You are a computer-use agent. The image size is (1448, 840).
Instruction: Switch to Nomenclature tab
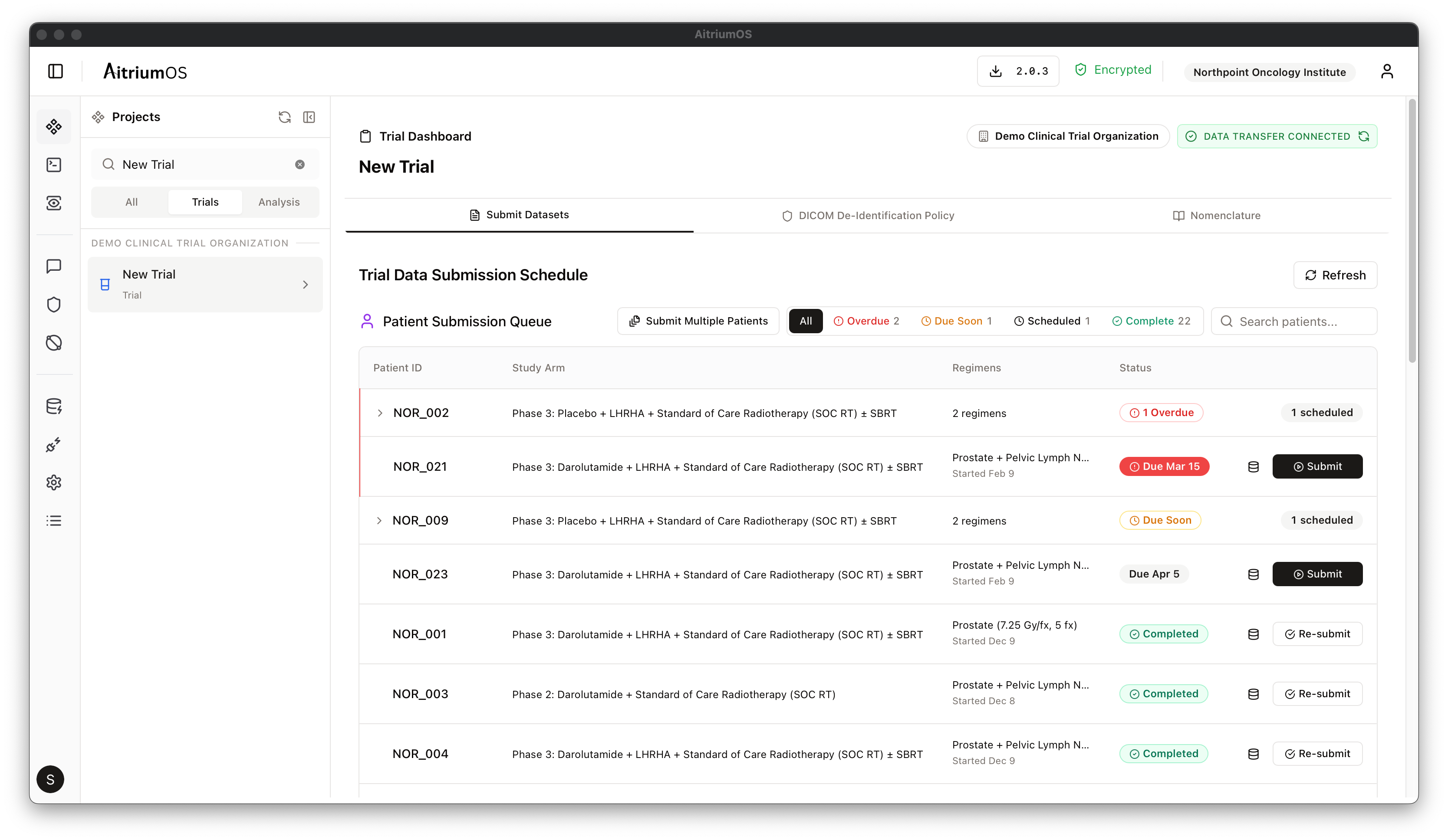(1216, 216)
